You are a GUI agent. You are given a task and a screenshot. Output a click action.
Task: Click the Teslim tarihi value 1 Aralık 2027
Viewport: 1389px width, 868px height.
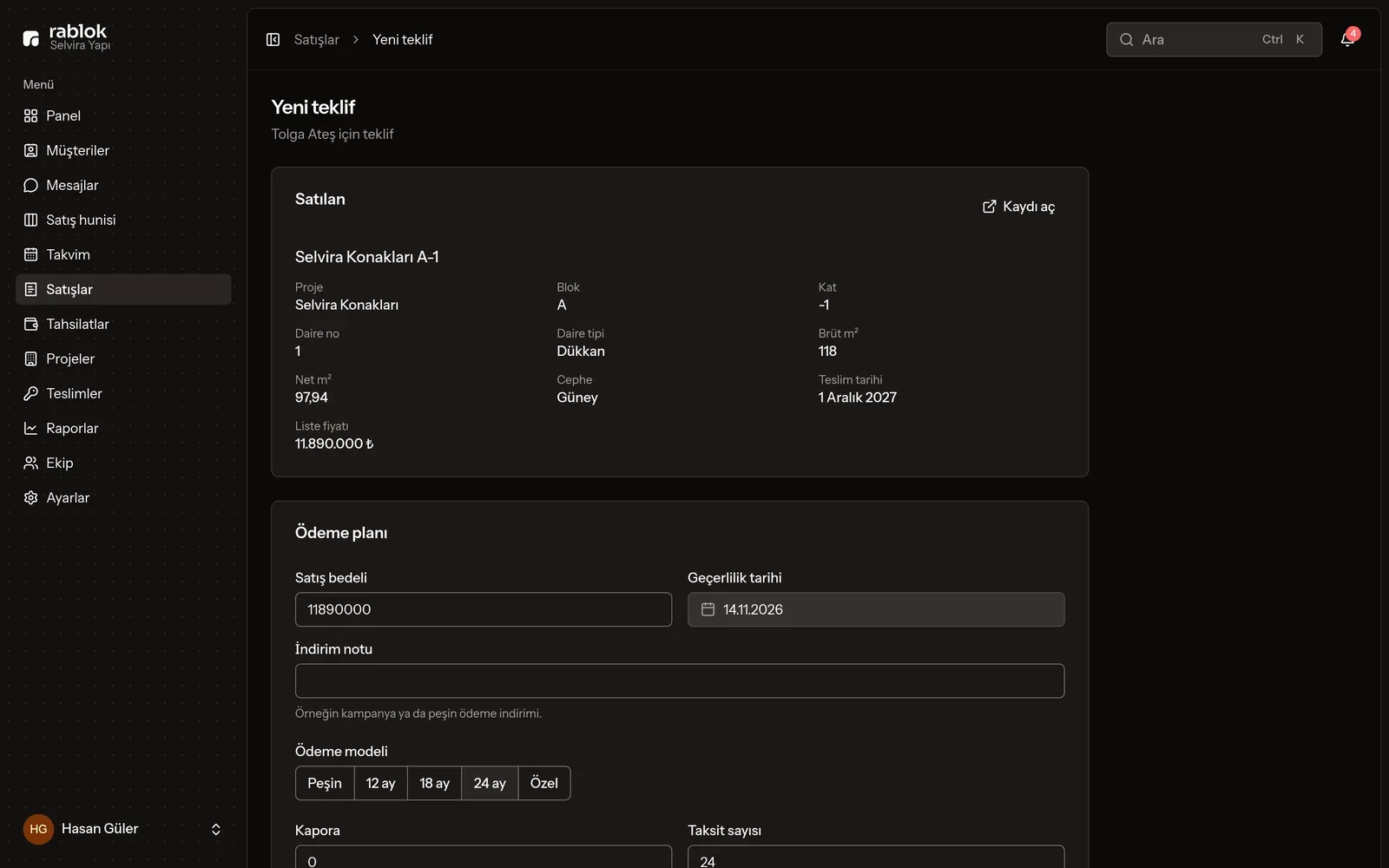coord(858,398)
